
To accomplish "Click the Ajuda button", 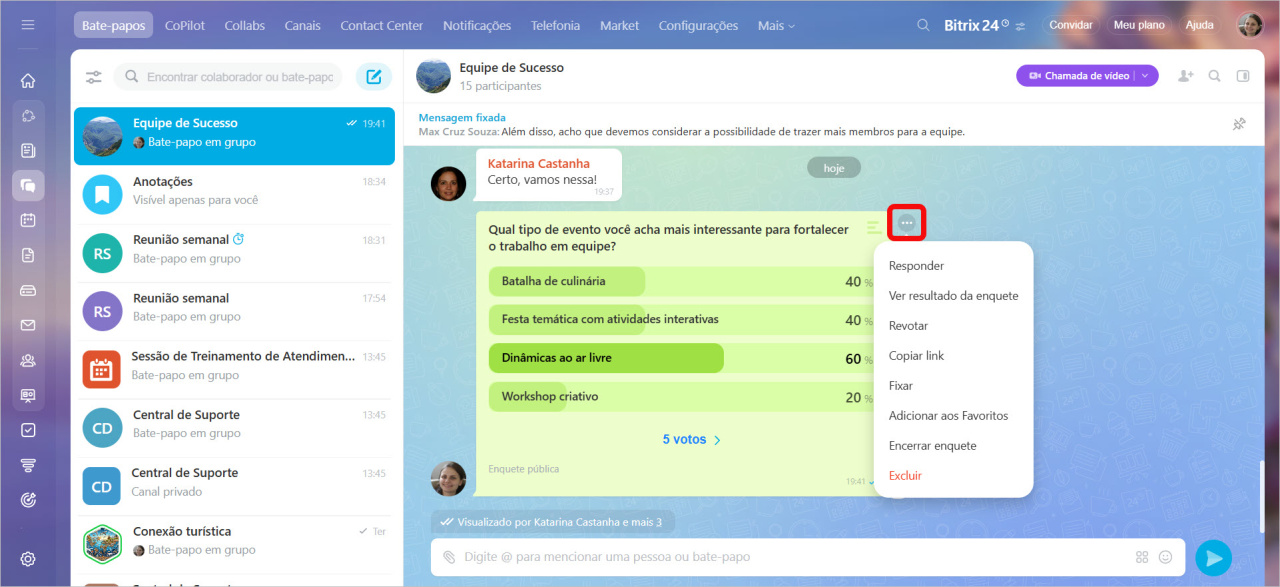I will 1199,25.
